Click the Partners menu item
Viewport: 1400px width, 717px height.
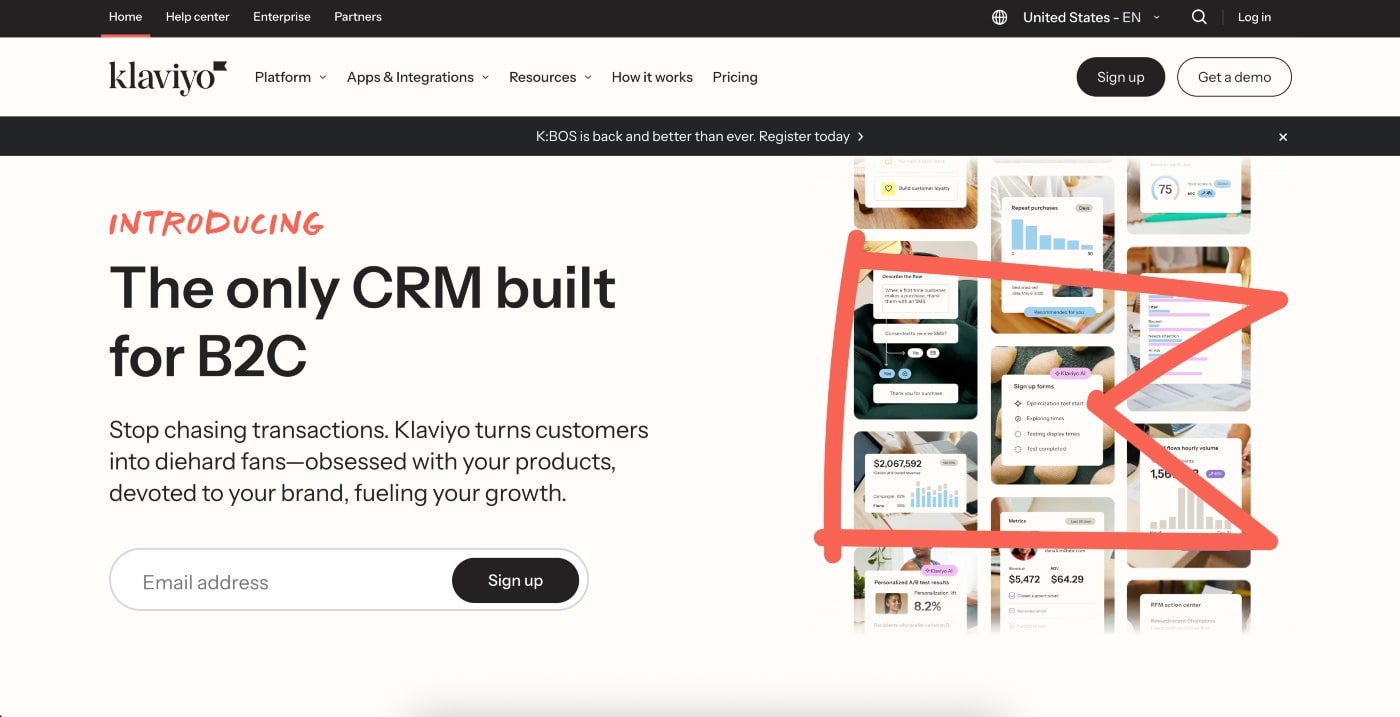point(357,17)
